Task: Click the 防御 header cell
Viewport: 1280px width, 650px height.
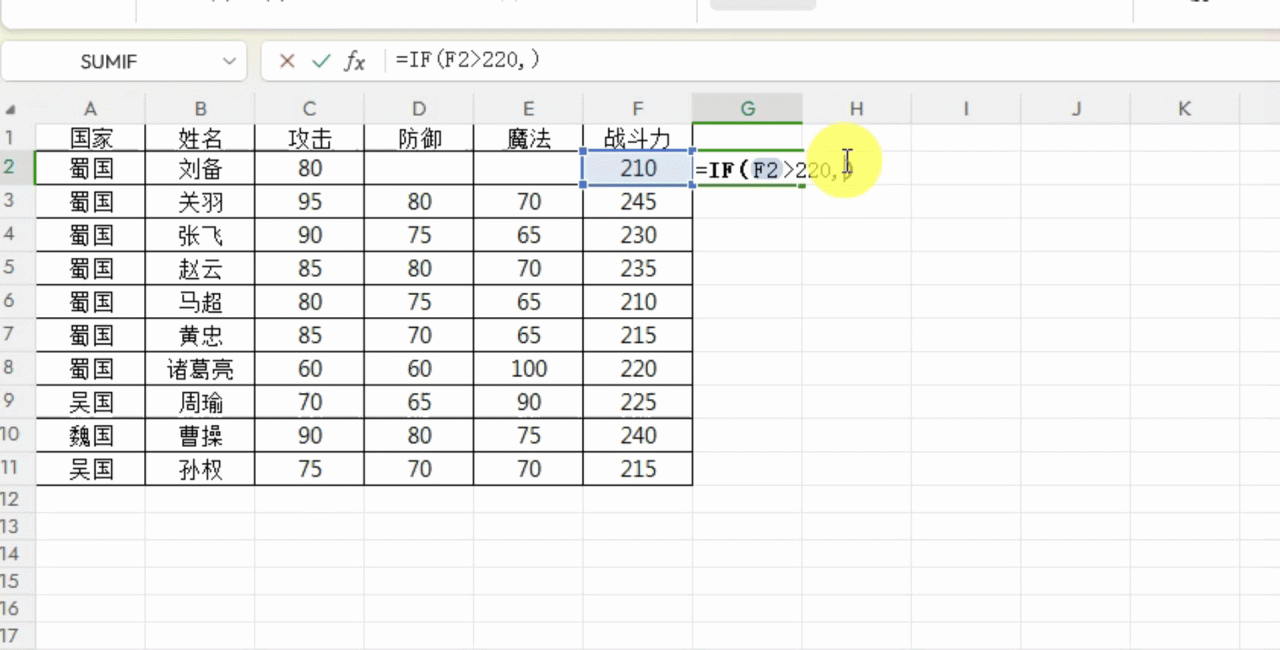Action: (419, 137)
